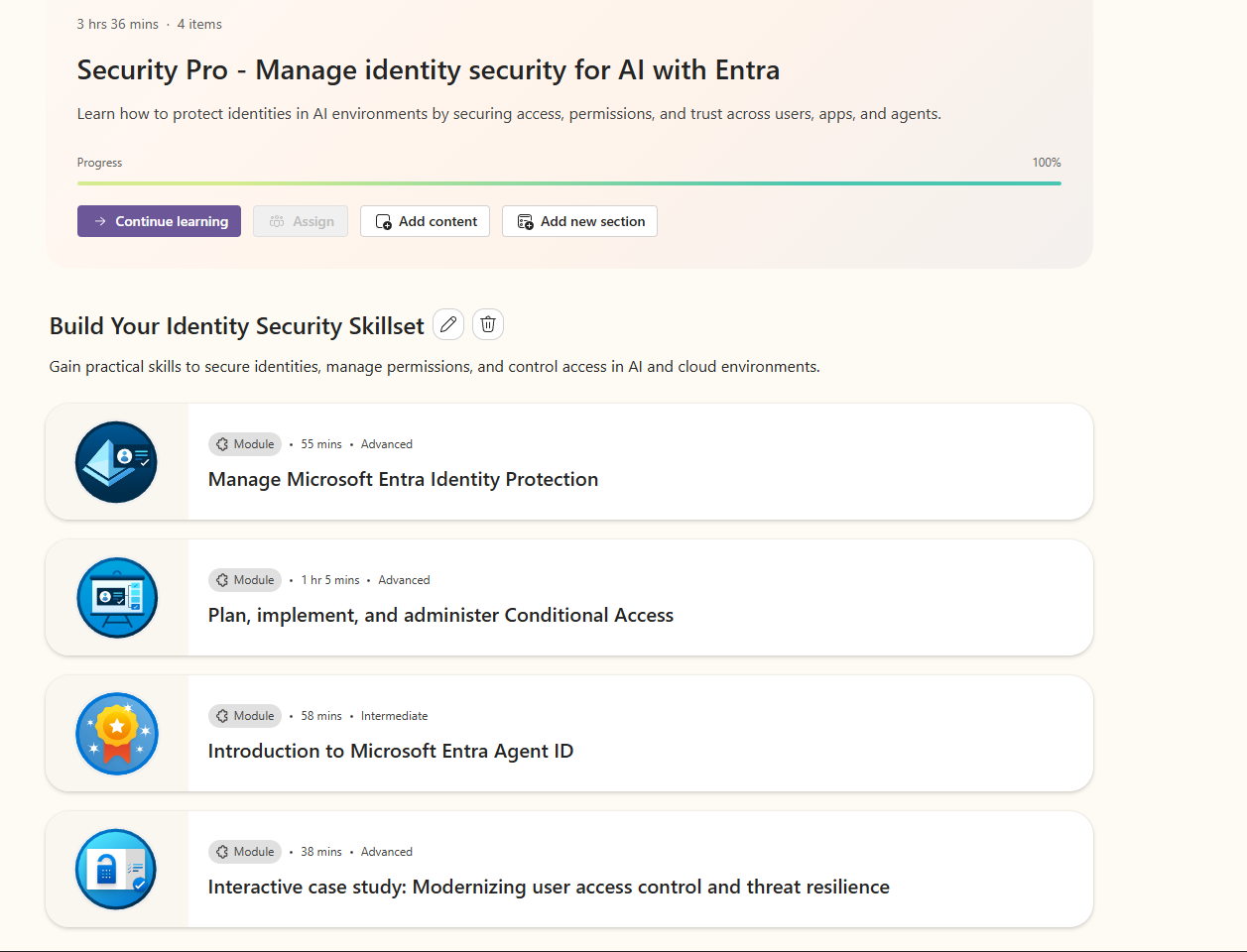Click the '4 items' count text
1247x952 pixels.
[x=199, y=24]
